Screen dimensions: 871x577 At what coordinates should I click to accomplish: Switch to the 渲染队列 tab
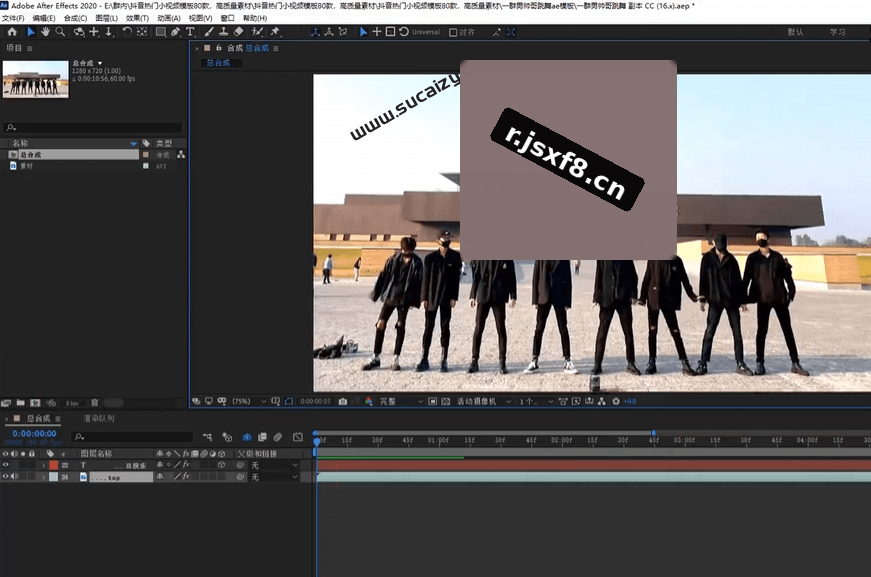point(99,418)
